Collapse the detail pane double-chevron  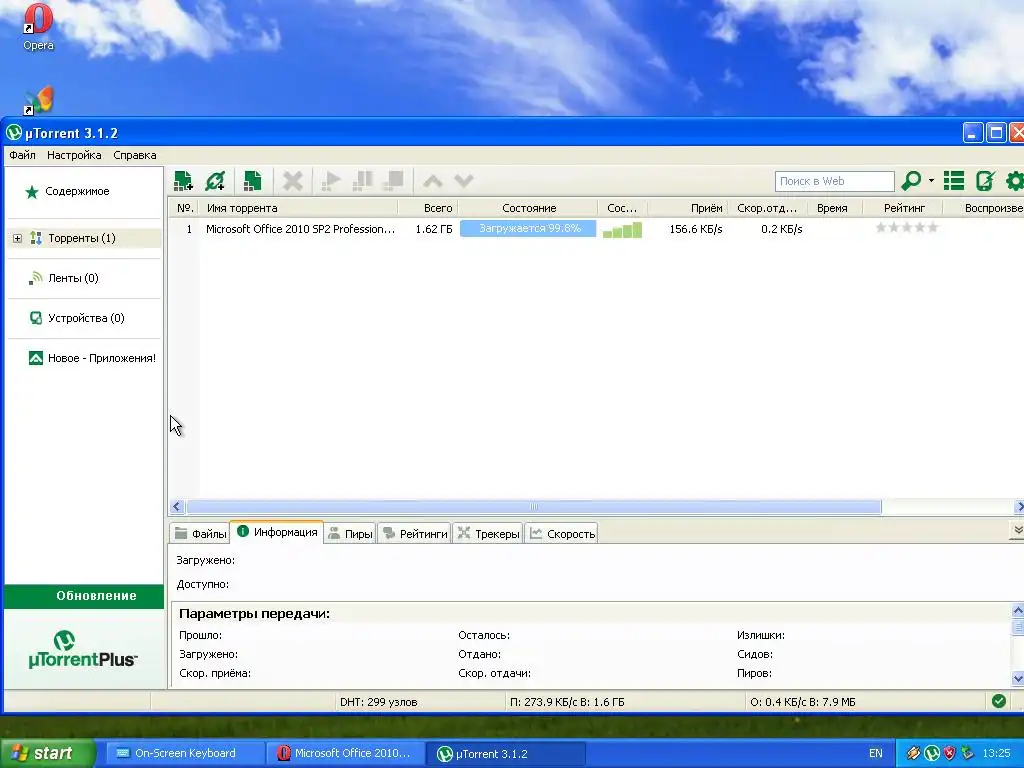coord(1017,530)
